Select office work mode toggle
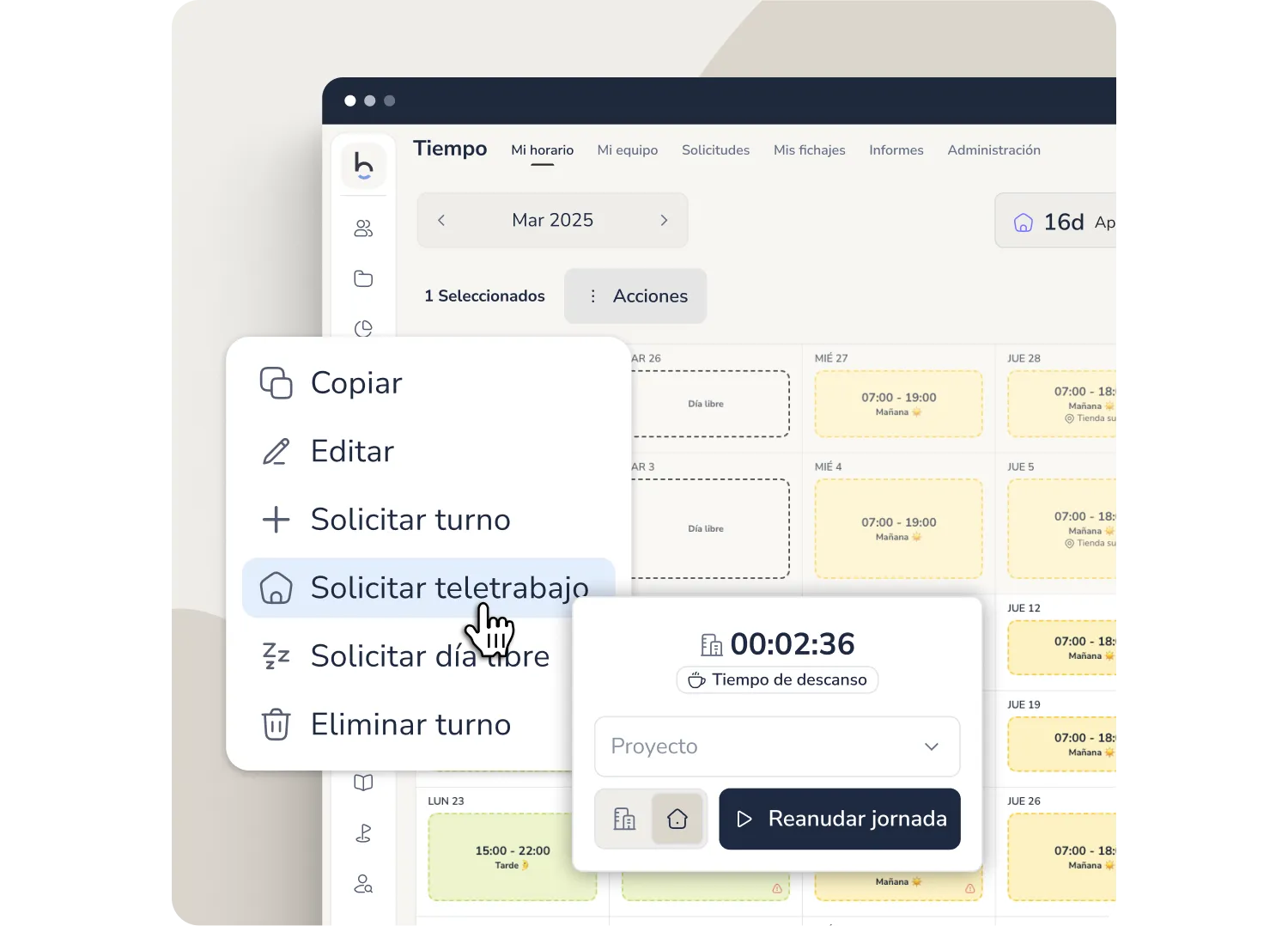The height and width of the screenshot is (926, 1288). coord(624,819)
